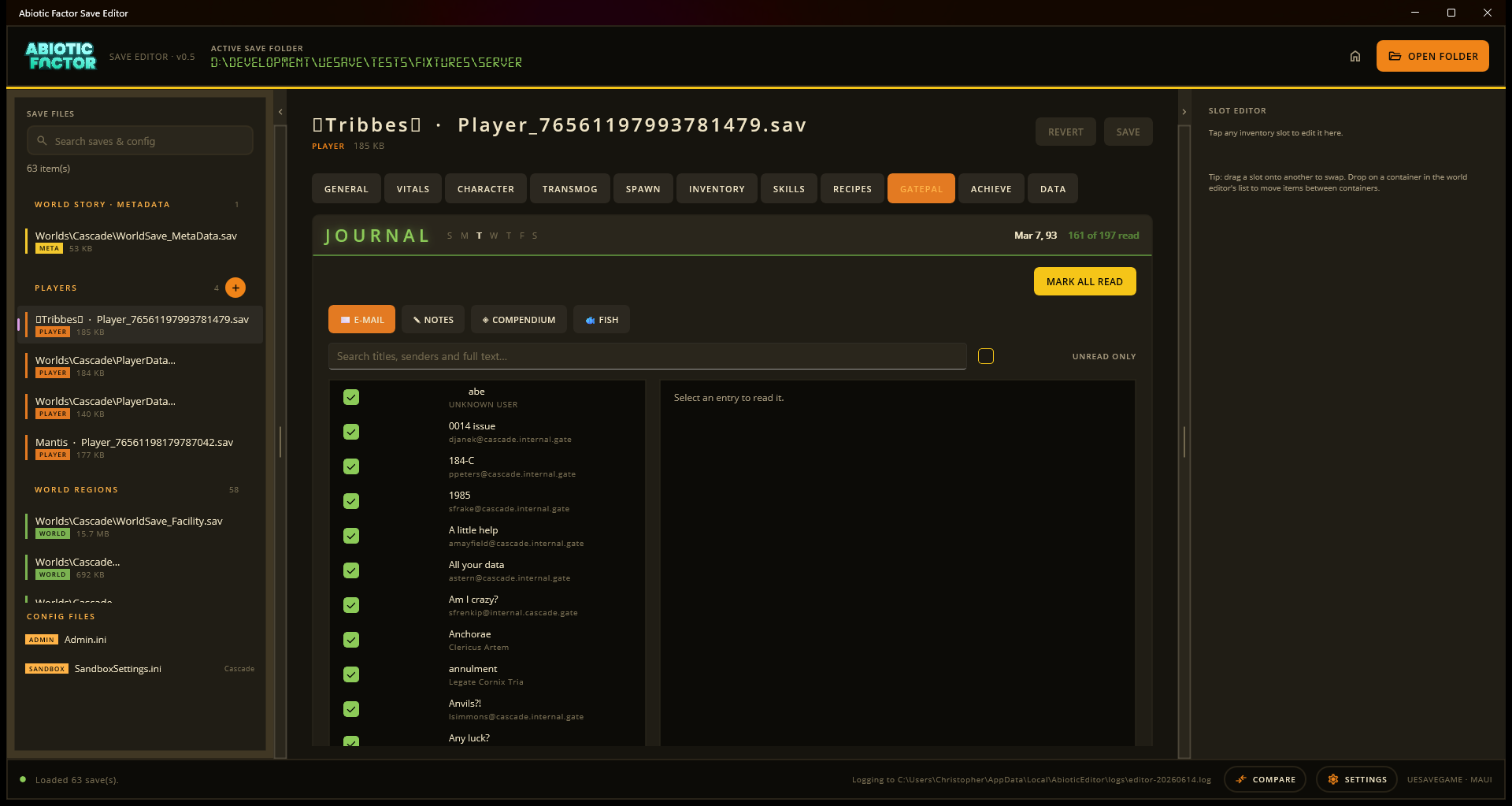Screen dimensions: 1512x806
Task: Open the Compendium journal tab
Action: coord(519,319)
